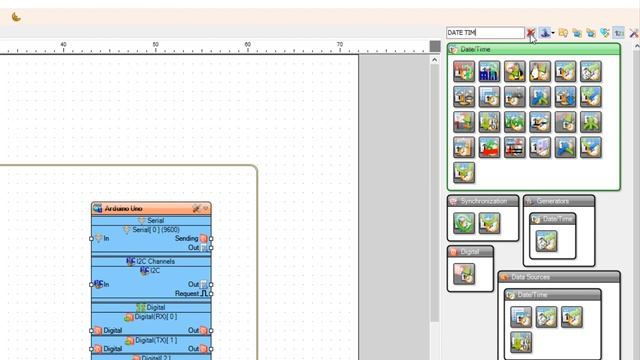
Task: Click the DATE TIM search filter field
Action: click(x=485, y=33)
